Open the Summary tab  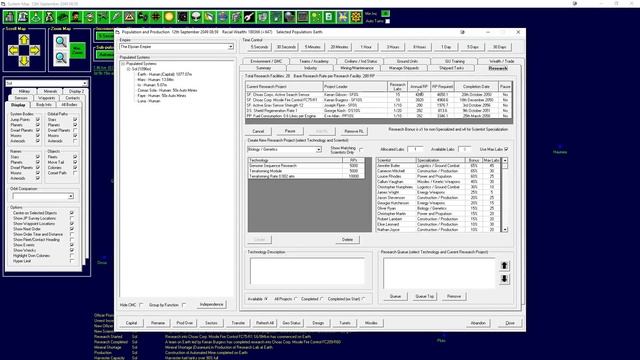264,68
